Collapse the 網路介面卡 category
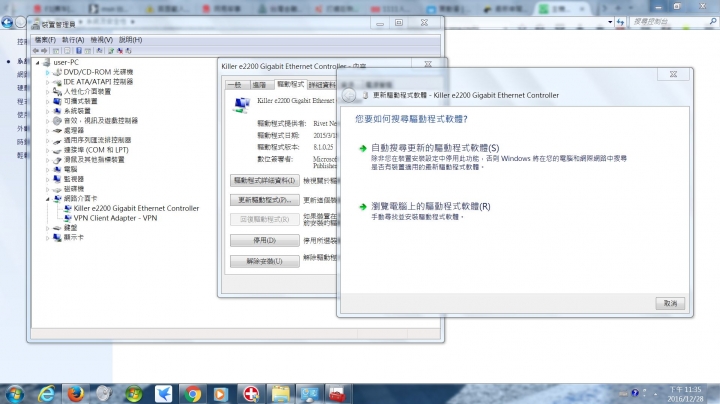Image resolution: width=720 pixels, height=404 pixels. click(47, 199)
